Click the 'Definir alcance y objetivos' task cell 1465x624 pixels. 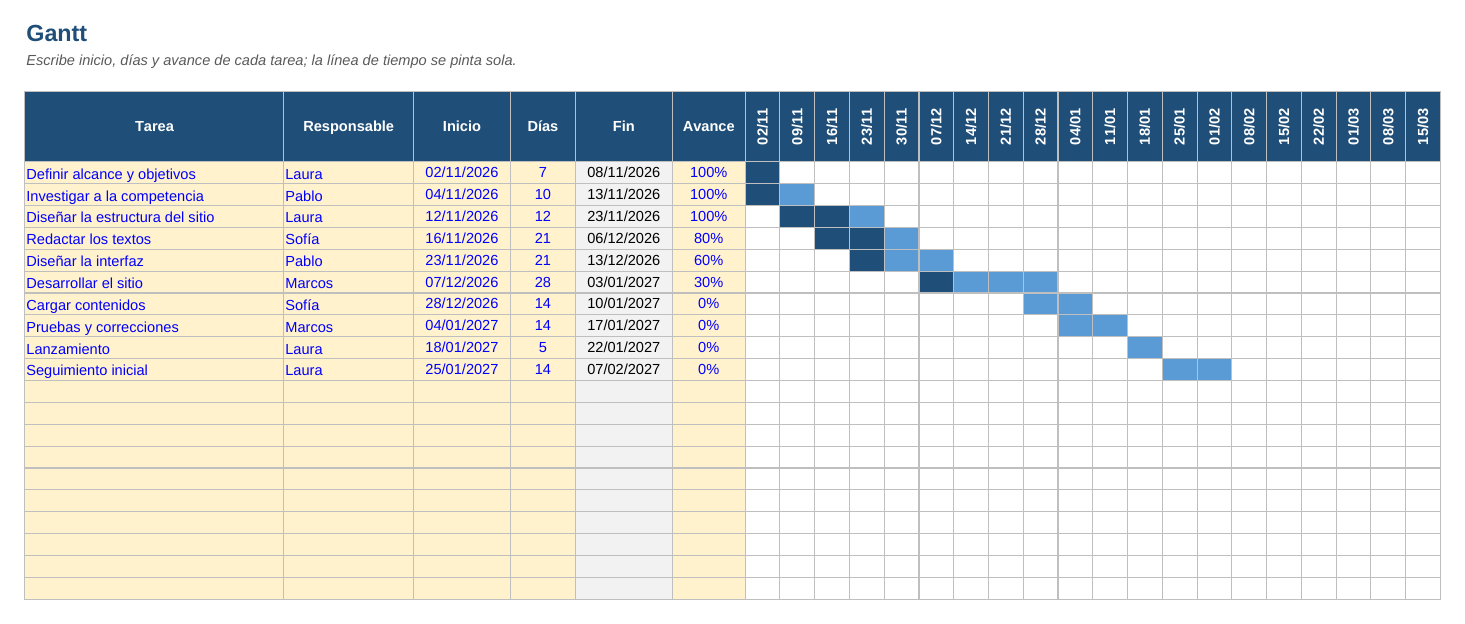[x=154, y=173]
